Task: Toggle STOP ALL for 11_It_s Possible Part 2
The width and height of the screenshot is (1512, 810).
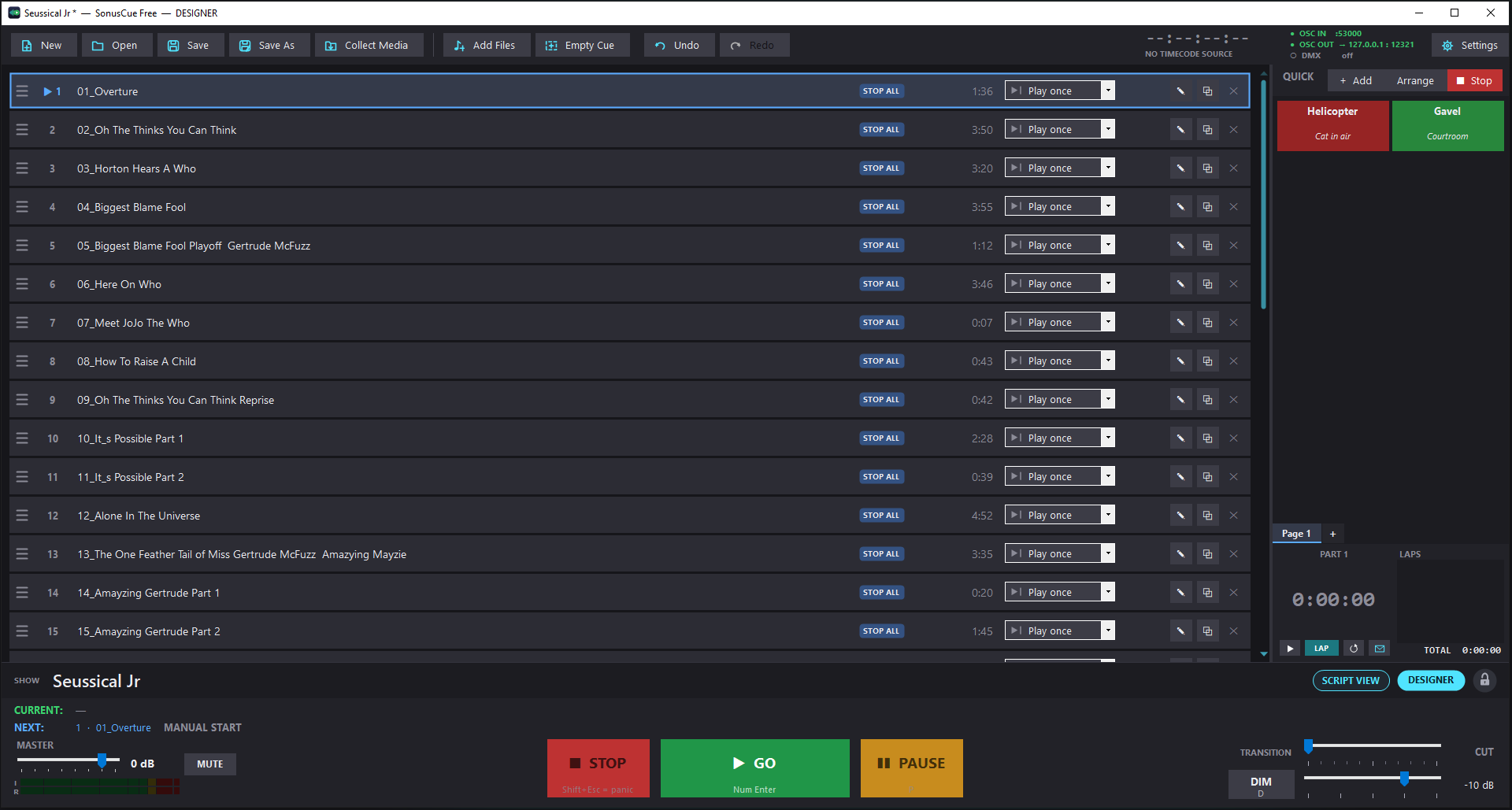Action: 881,477
